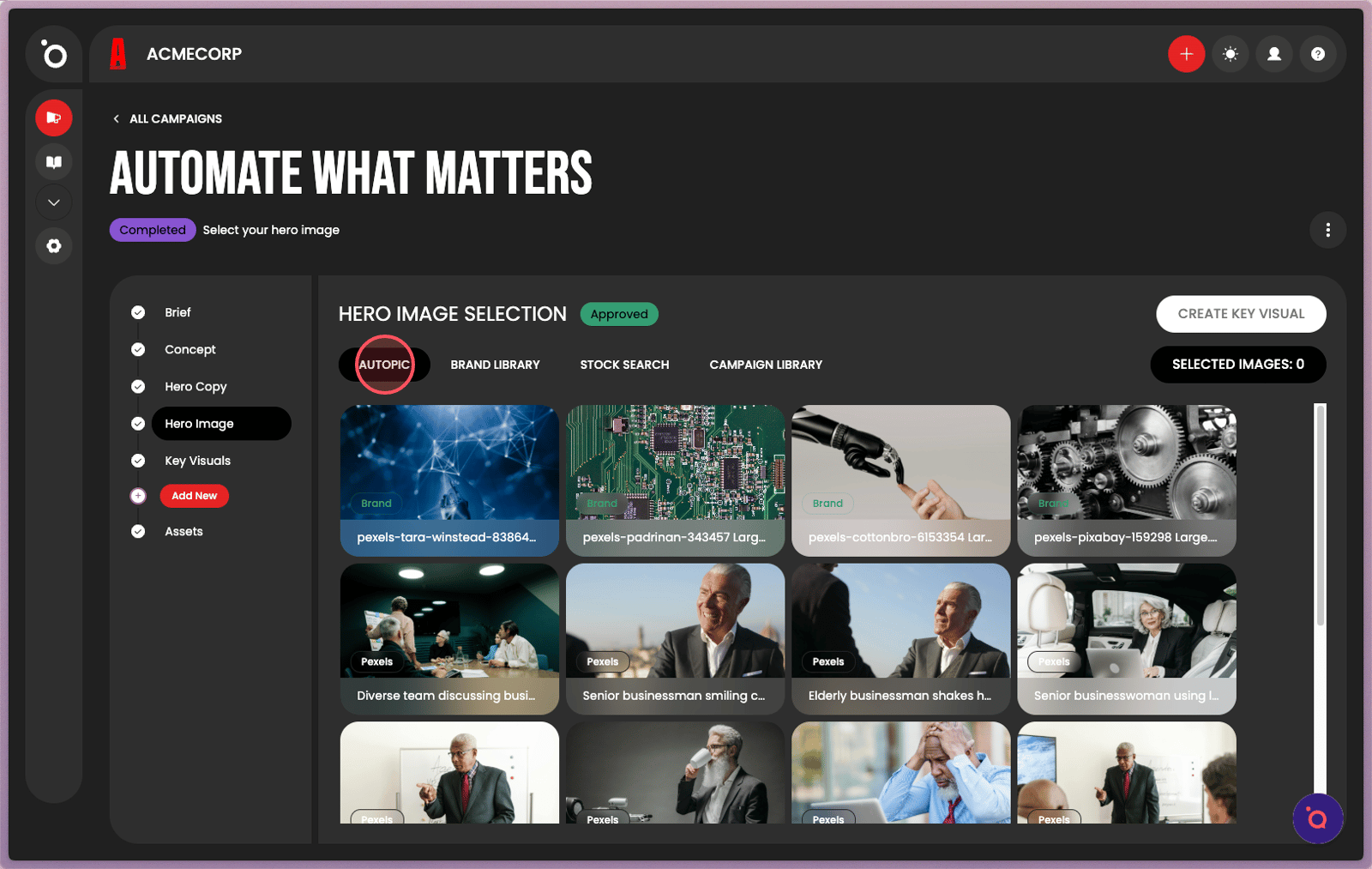Switch to the Campaign Library tab
Viewport: 1372px width, 869px height.
pos(766,365)
